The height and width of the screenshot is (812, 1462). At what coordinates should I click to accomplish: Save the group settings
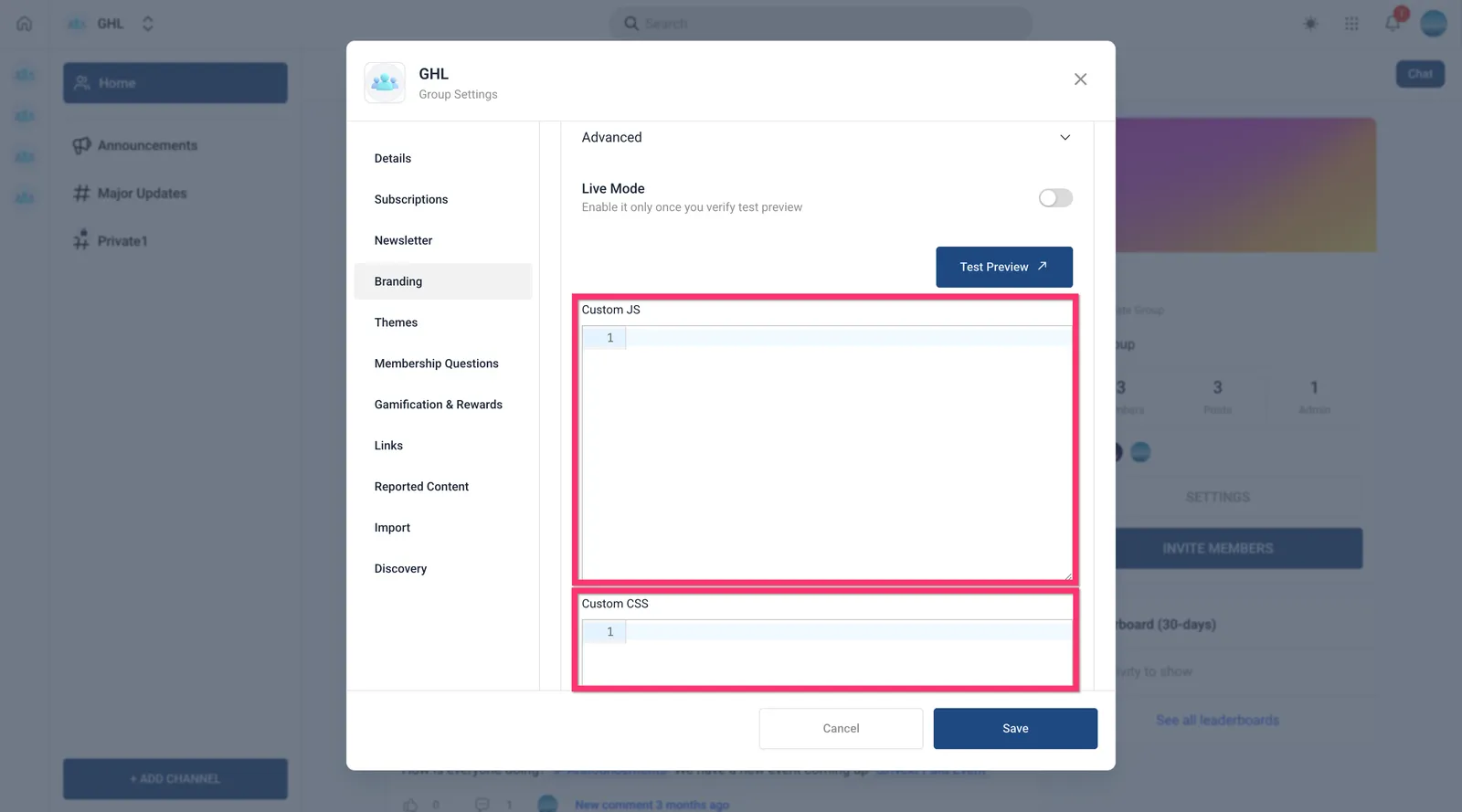coord(1015,729)
